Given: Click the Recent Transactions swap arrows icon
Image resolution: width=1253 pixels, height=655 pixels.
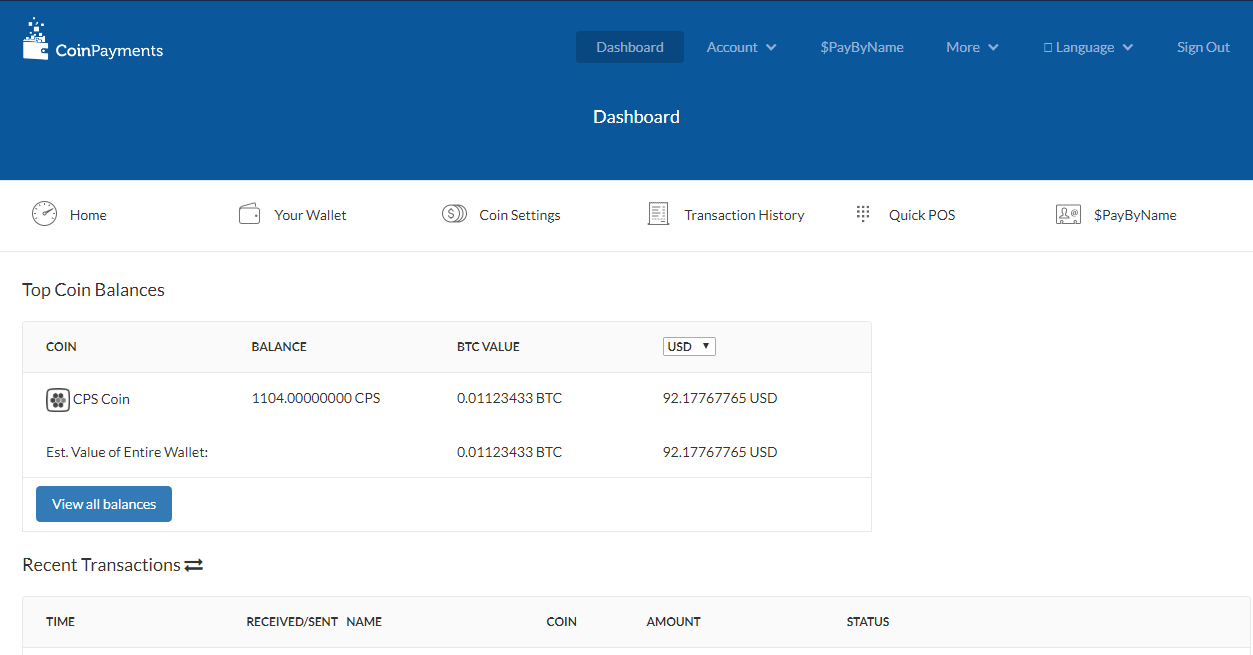Looking at the screenshot, I should (x=194, y=566).
